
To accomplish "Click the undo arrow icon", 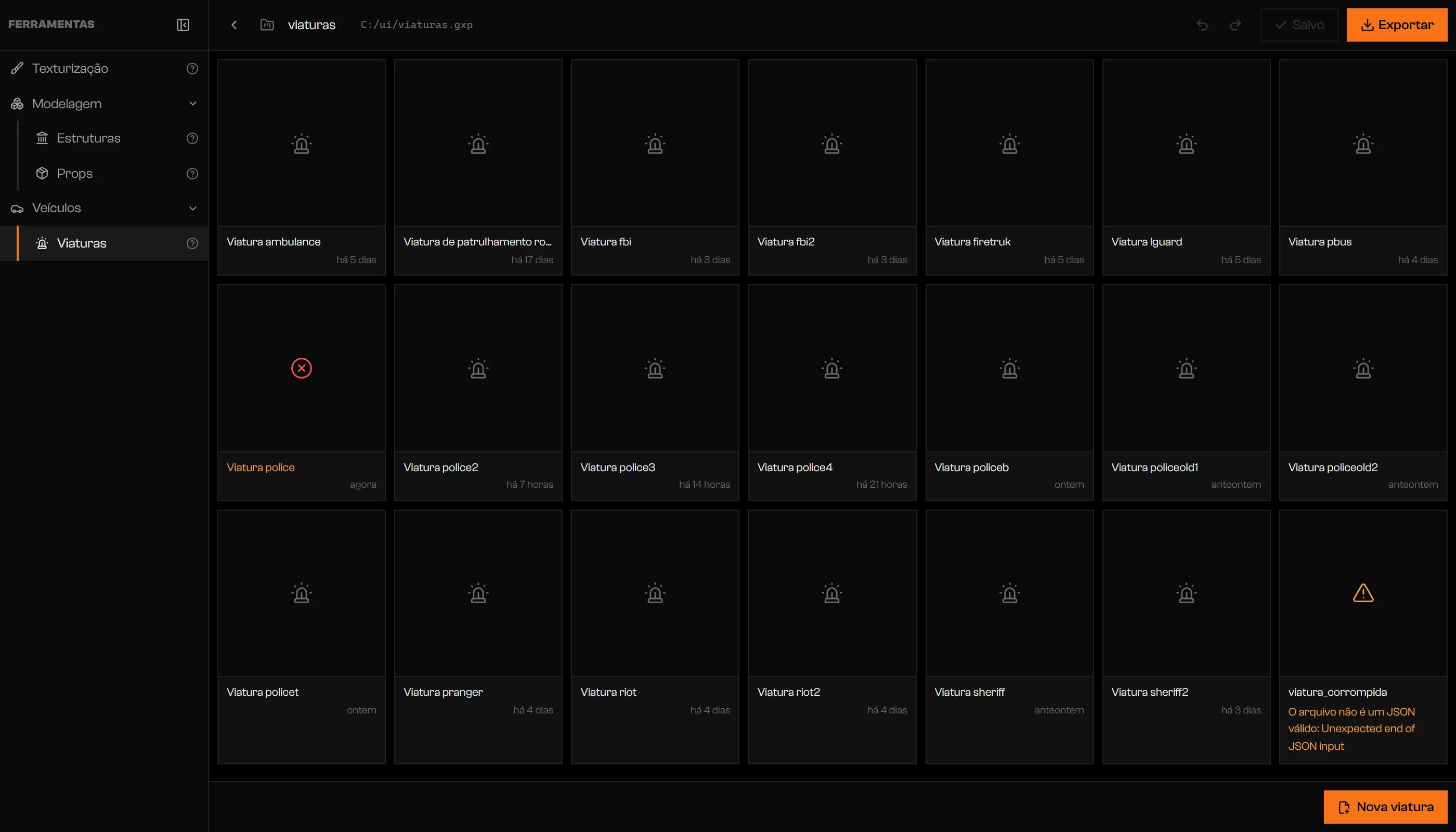I will tap(1202, 24).
